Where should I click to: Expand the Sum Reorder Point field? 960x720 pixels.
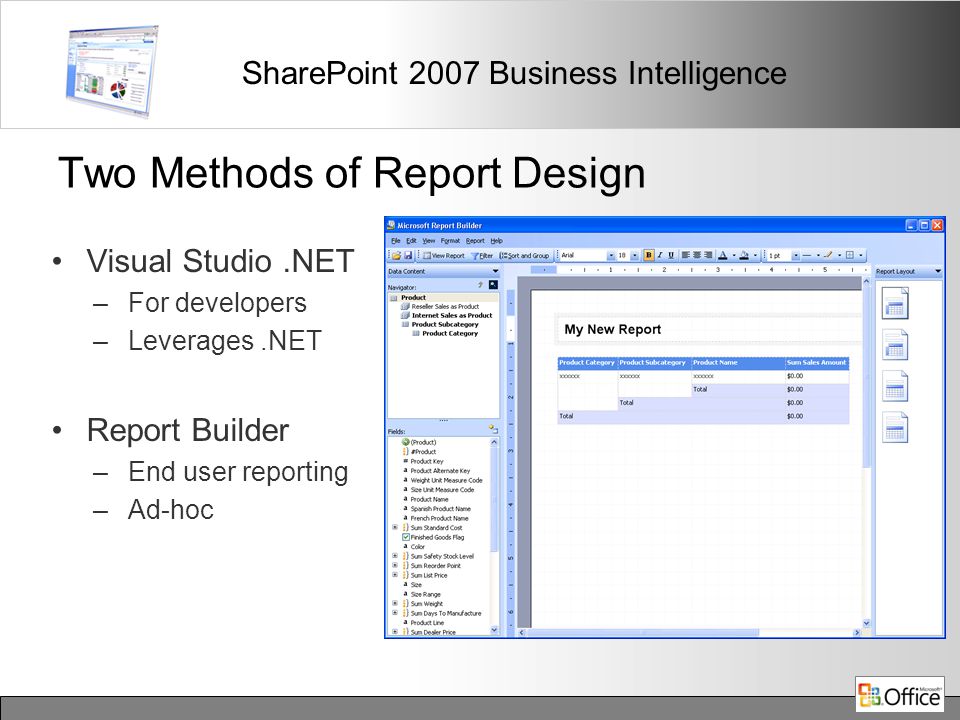(x=395, y=565)
